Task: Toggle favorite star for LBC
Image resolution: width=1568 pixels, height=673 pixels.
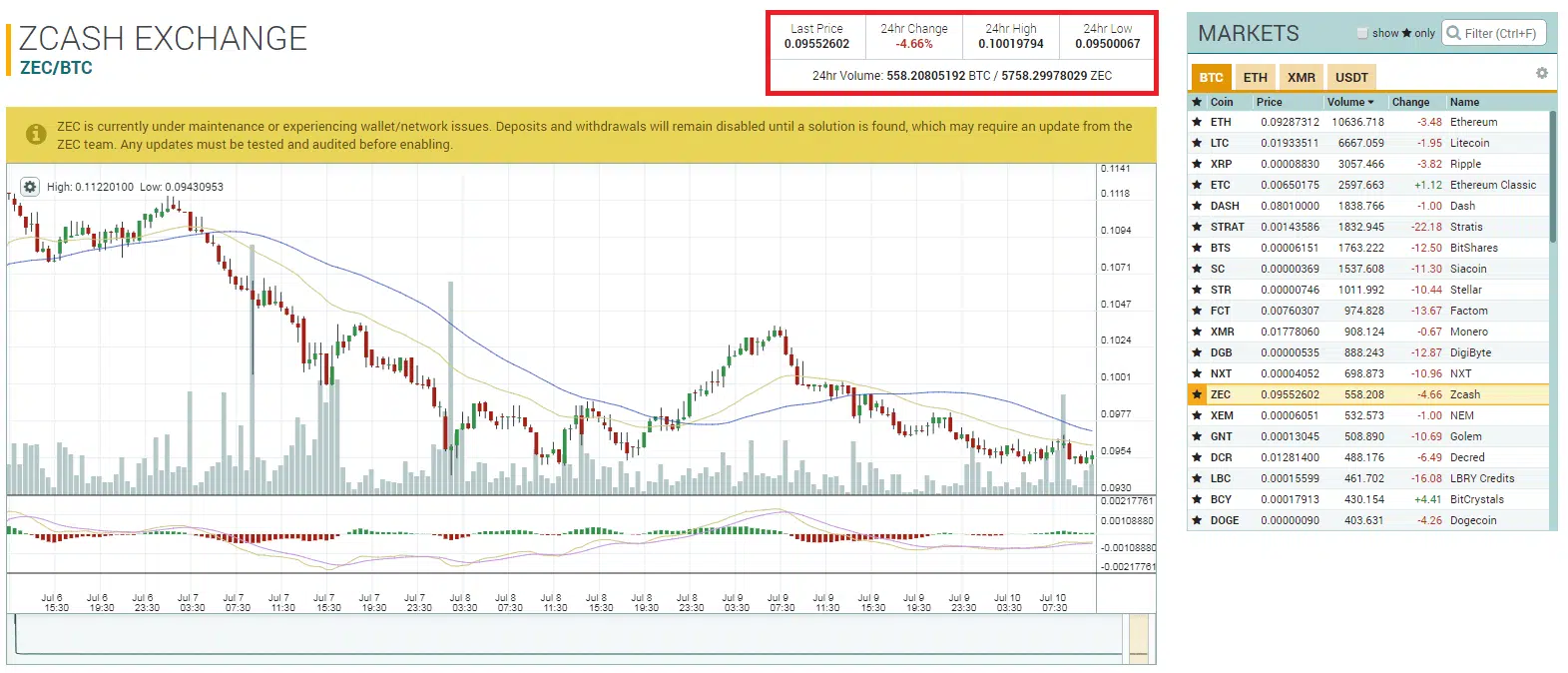Action: (1197, 478)
